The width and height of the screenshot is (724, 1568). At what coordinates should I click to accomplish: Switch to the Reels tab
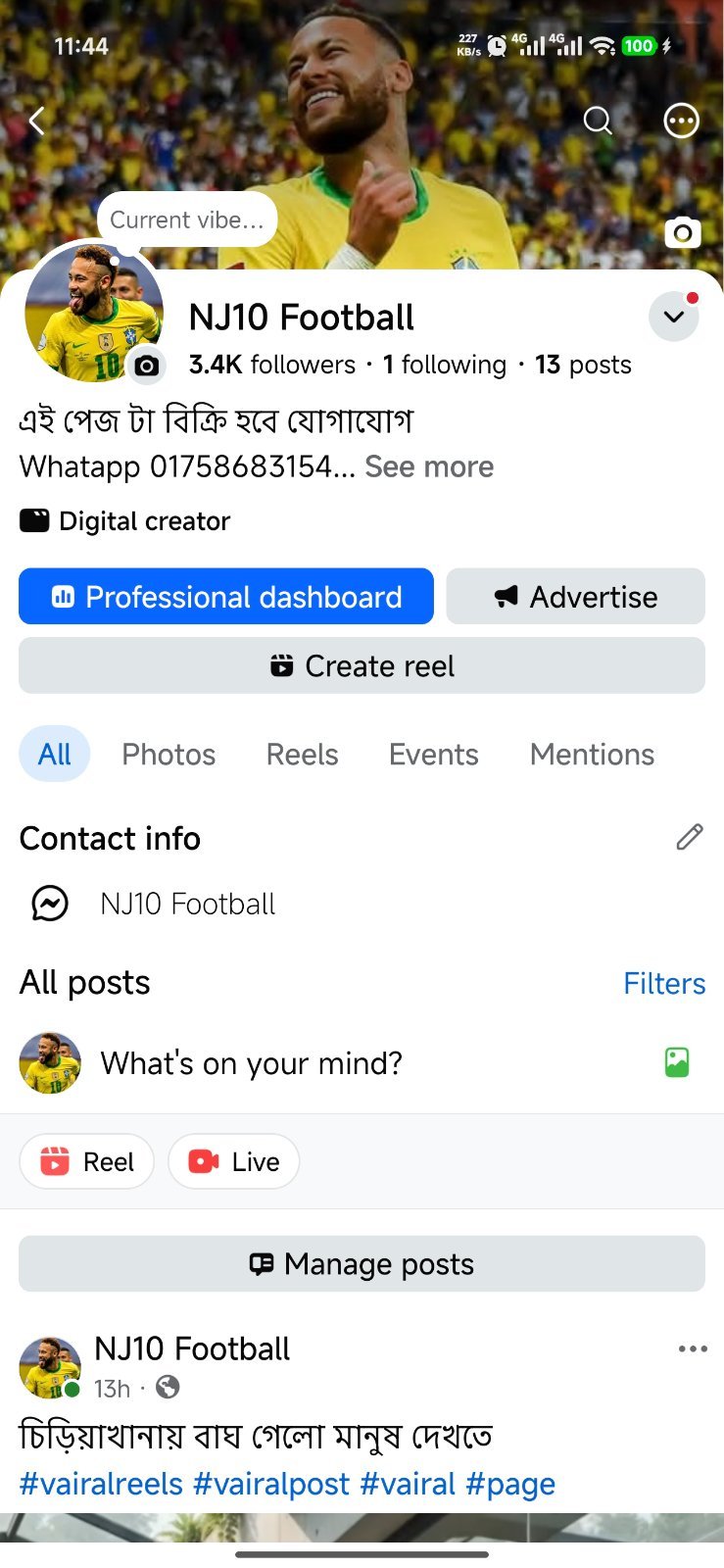point(302,754)
